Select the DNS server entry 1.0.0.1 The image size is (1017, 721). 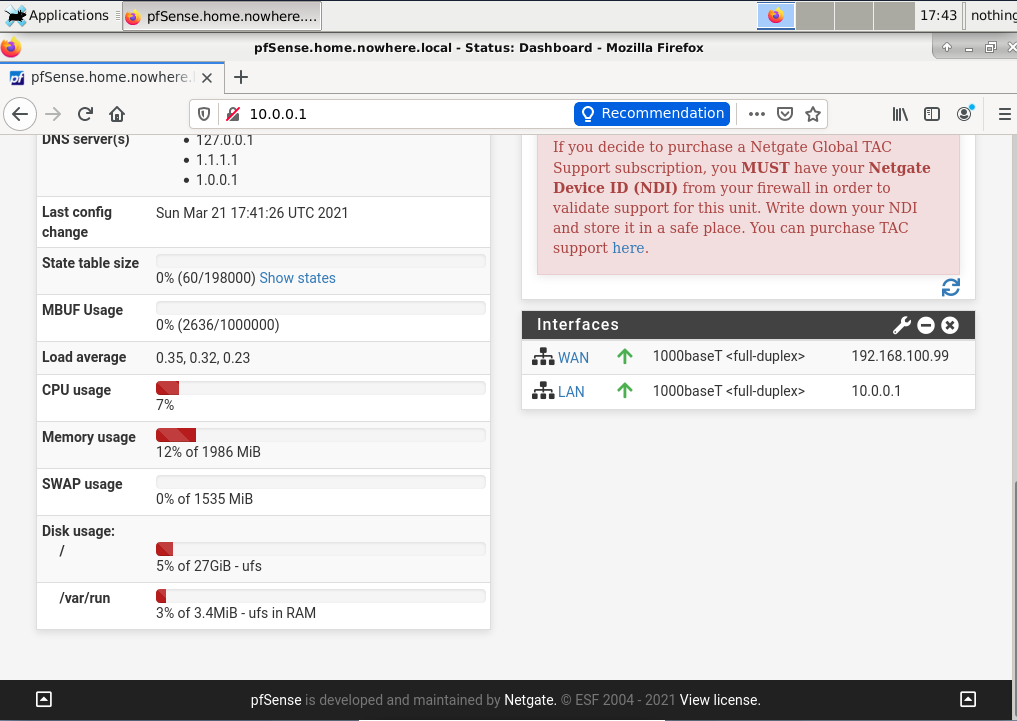click(217, 180)
